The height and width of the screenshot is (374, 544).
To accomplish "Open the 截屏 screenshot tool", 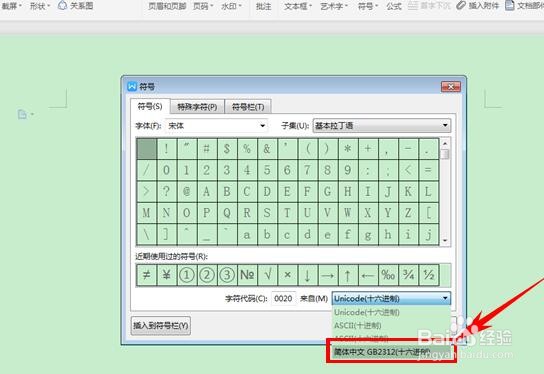I will tap(11, 6).
